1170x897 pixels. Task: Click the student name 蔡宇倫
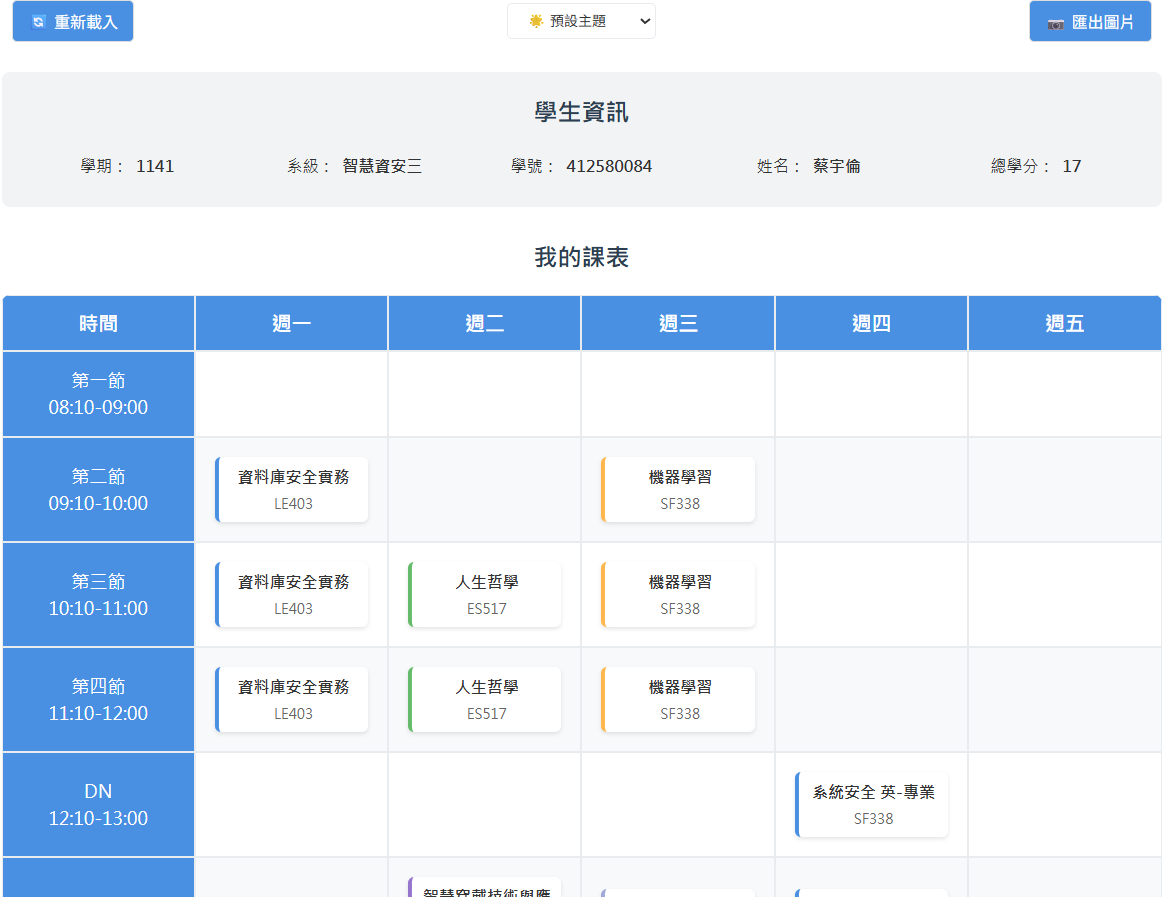836,166
